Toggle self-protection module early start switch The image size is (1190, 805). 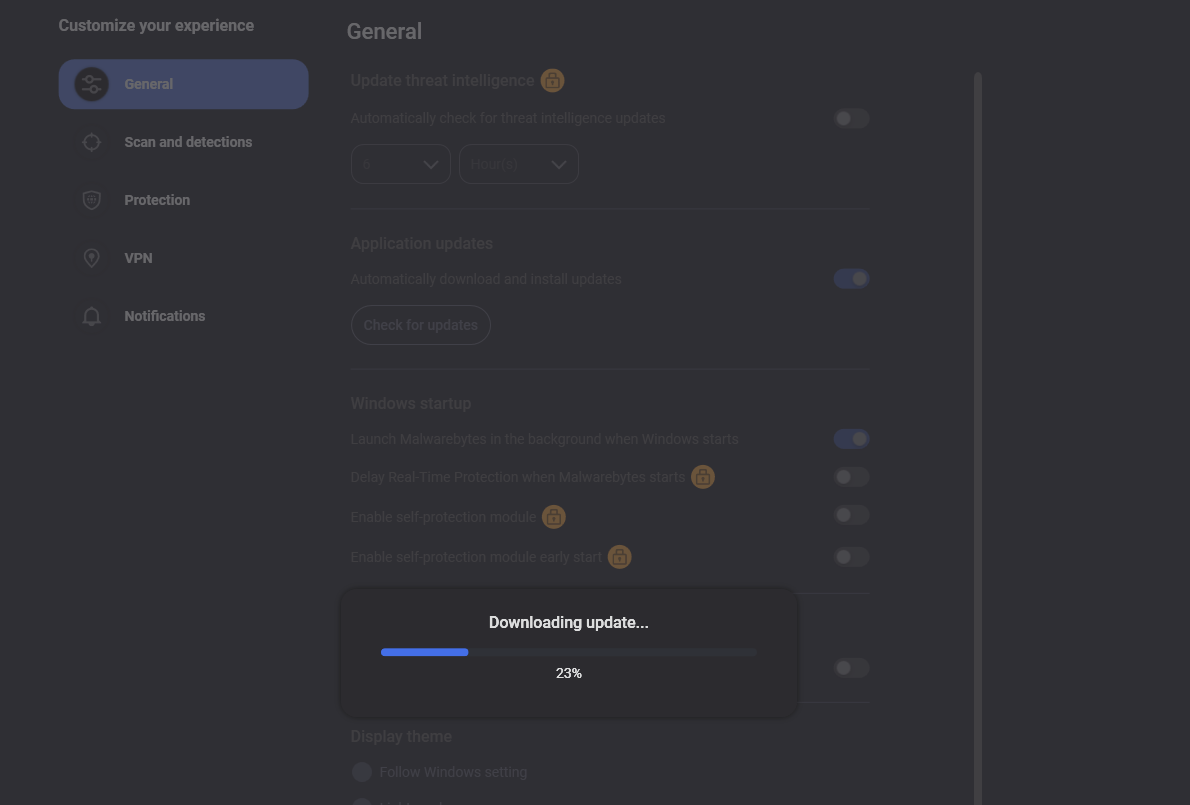852,557
